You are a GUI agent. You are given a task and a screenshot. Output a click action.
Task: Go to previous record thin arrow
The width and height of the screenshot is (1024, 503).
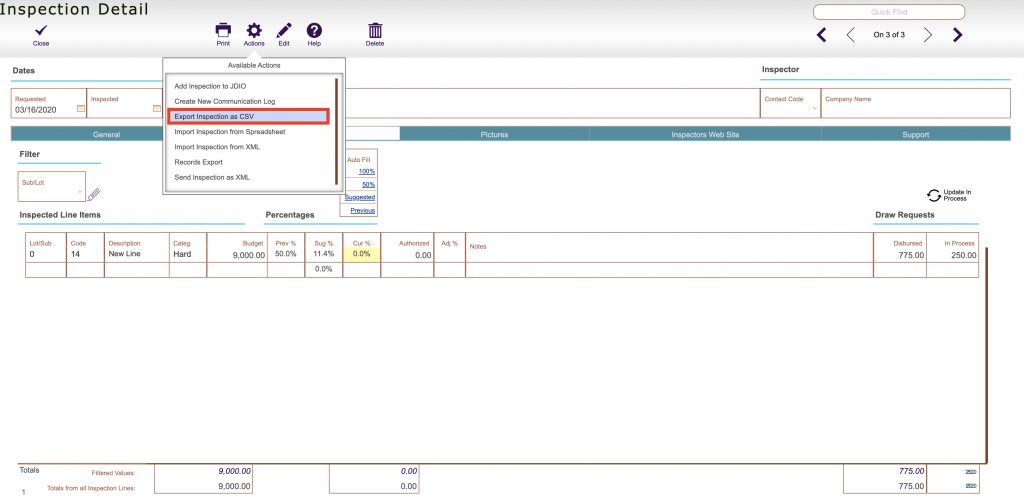[850, 35]
